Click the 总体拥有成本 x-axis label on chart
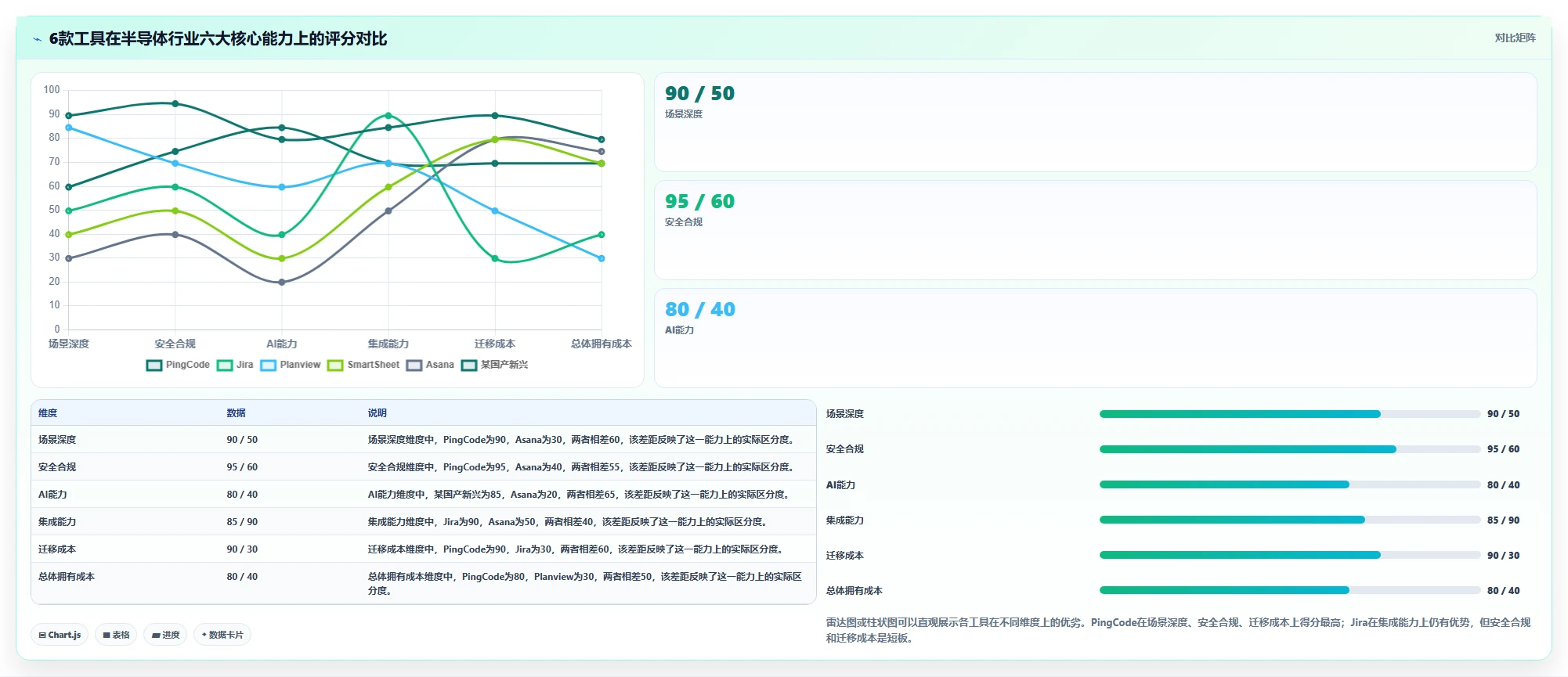 coord(602,344)
